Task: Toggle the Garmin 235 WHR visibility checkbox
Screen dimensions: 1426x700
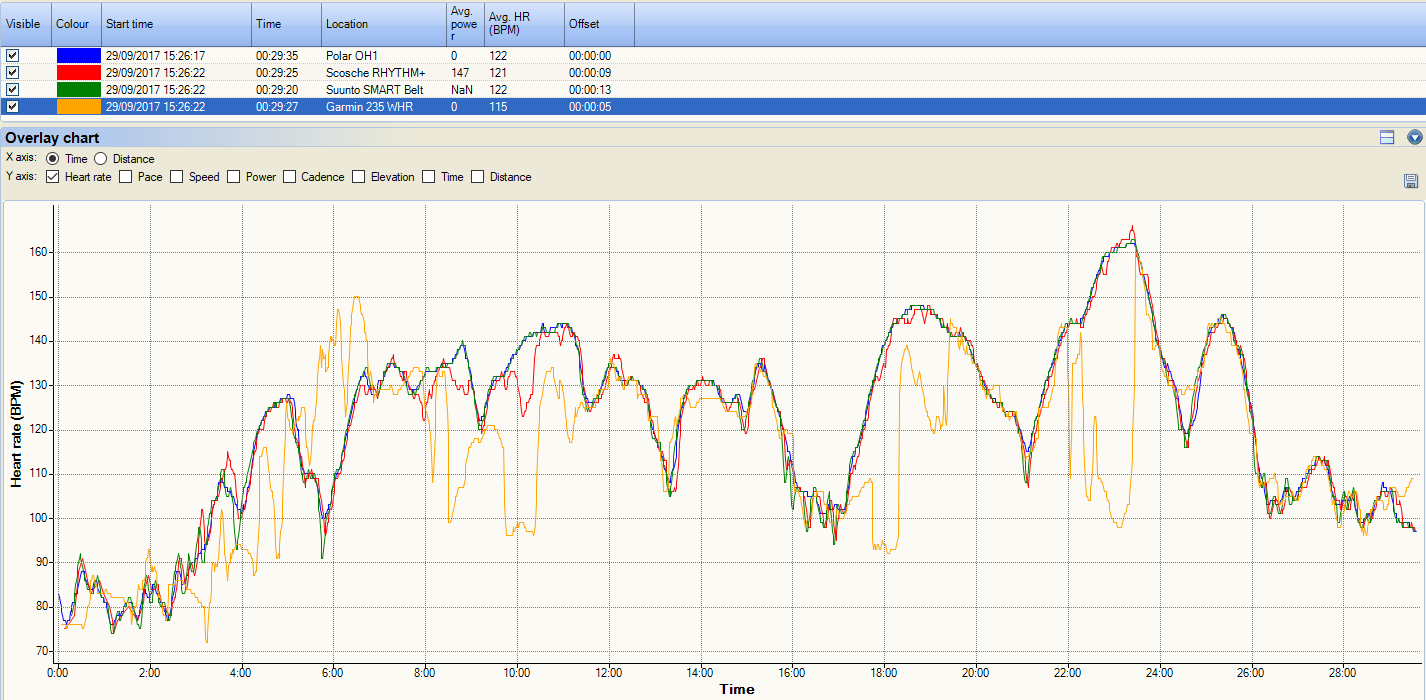Action: tap(12, 106)
